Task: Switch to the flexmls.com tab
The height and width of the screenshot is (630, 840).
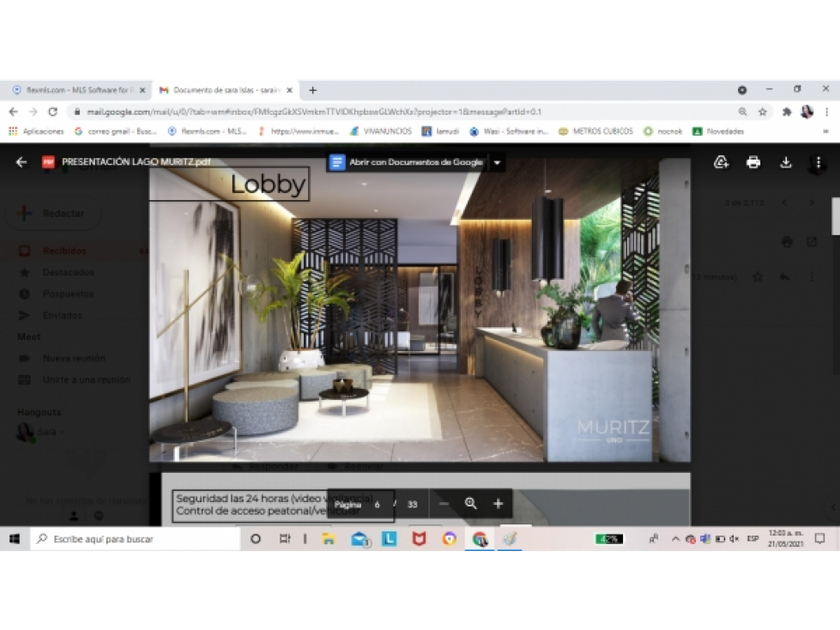Action: click(x=78, y=90)
